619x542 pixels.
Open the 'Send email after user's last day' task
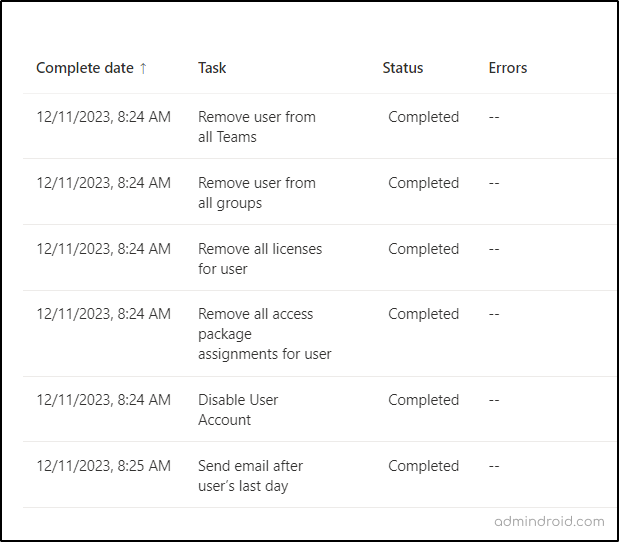[250, 476]
